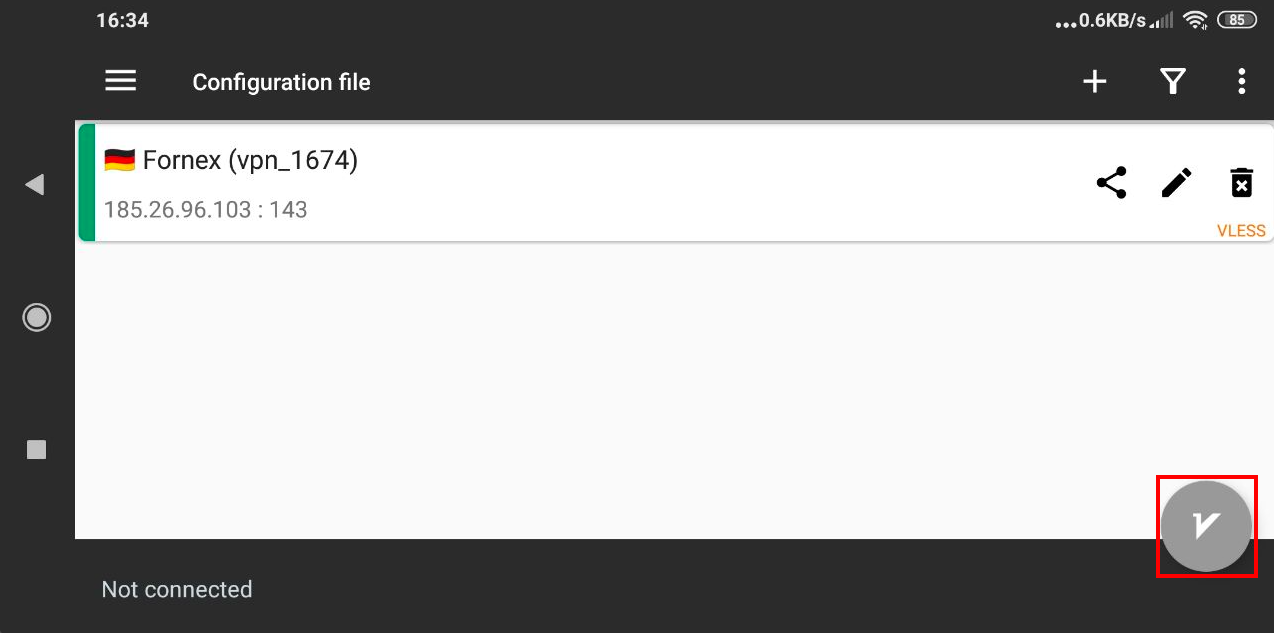This screenshot has width=1274, height=633.
Task: Add a new configuration with plus icon
Action: (x=1095, y=81)
